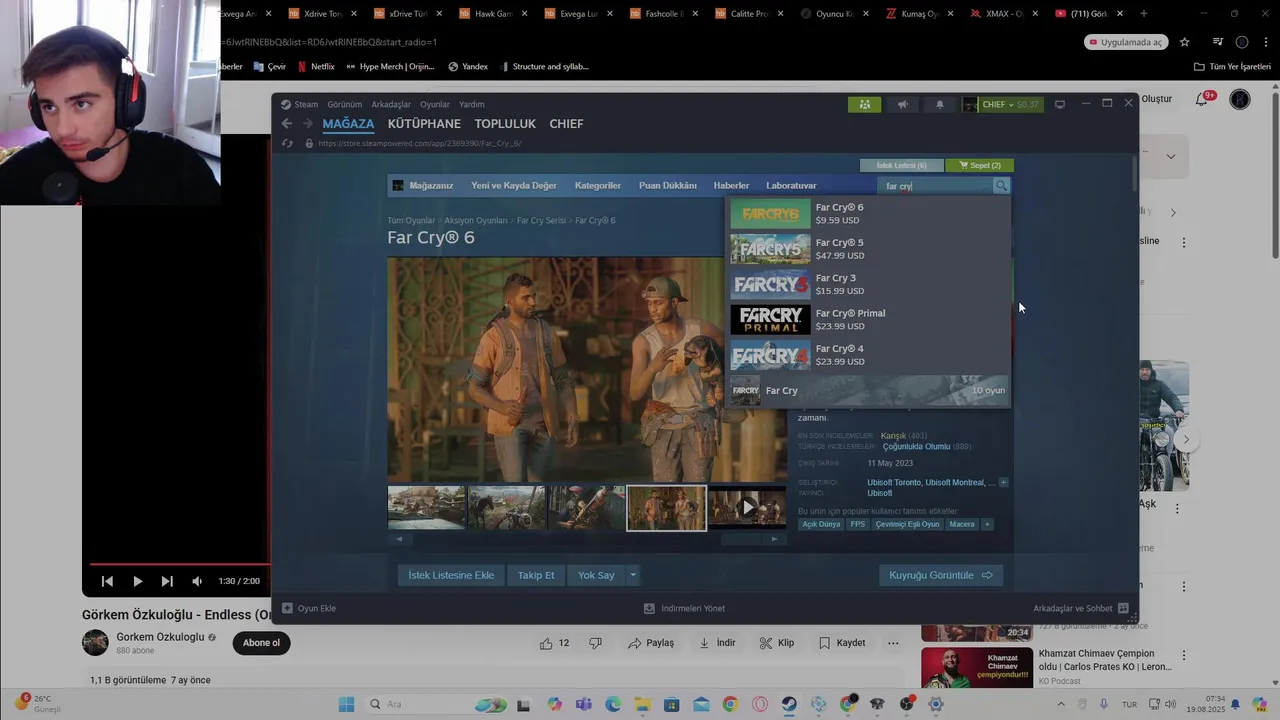Click Yok Say button
1280x720 pixels.
pyautogui.click(x=596, y=575)
